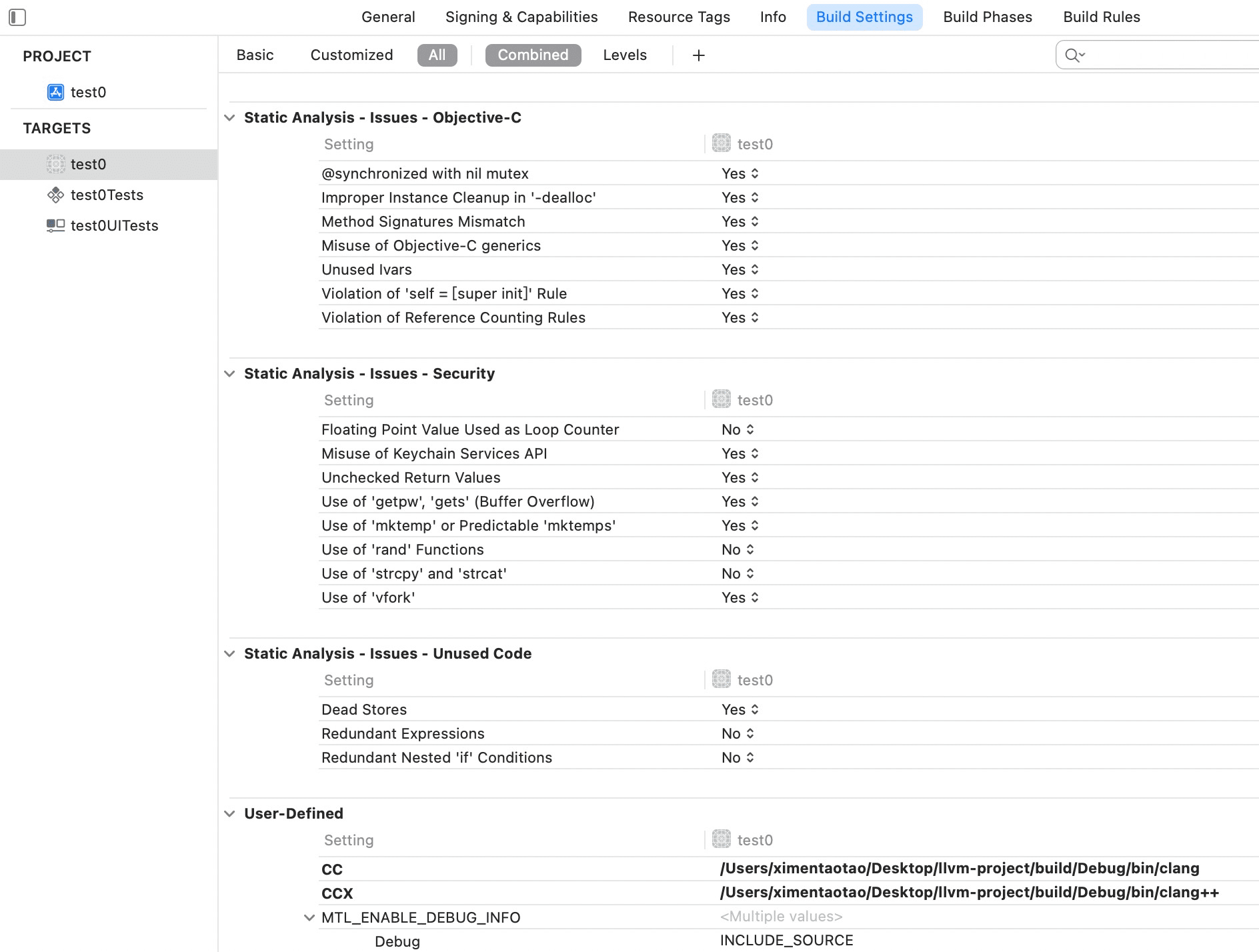Screen dimensions: 1259x952
Task: Select the CC user-defined setting name
Action: pyautogui.click(x=332, y=869)
